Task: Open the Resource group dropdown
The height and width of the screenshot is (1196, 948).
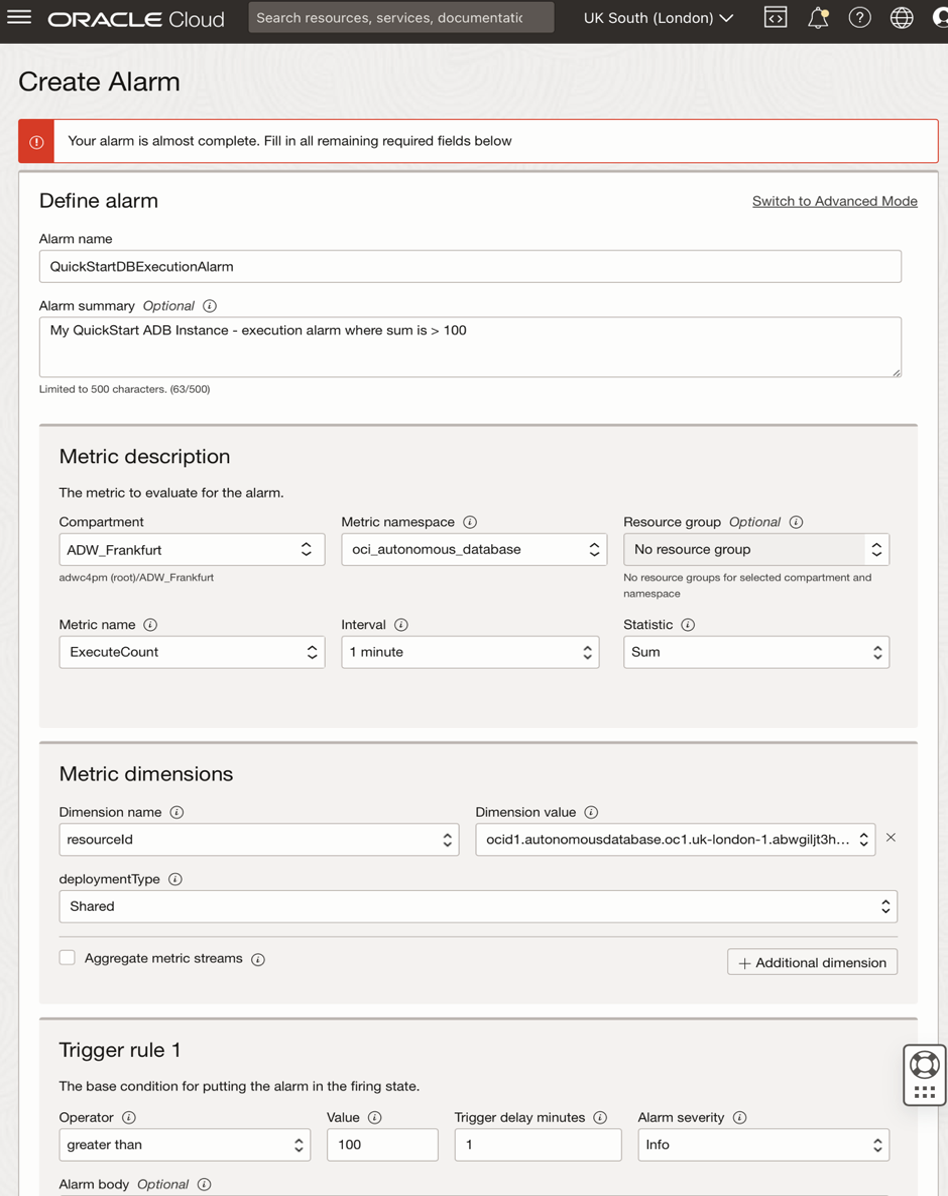Action: point(757,550)
